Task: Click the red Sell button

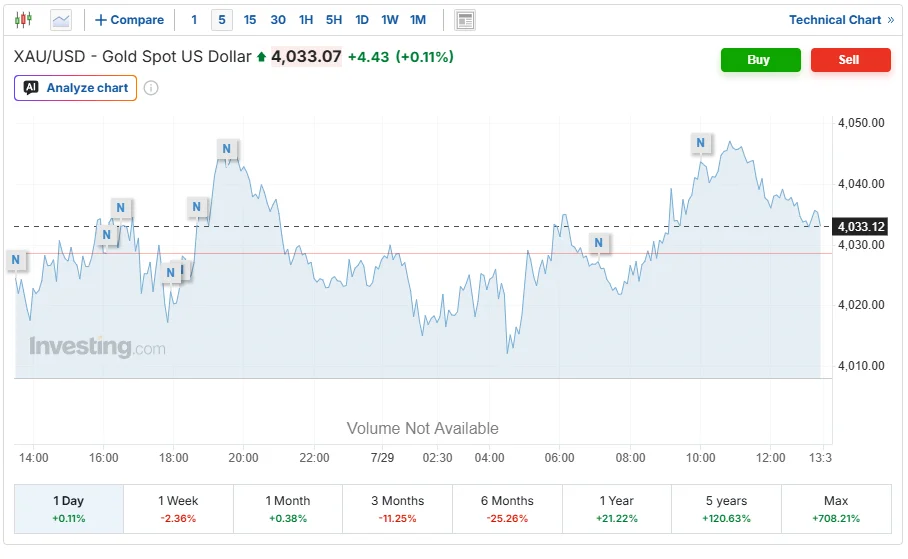Action: pos(851,60)
